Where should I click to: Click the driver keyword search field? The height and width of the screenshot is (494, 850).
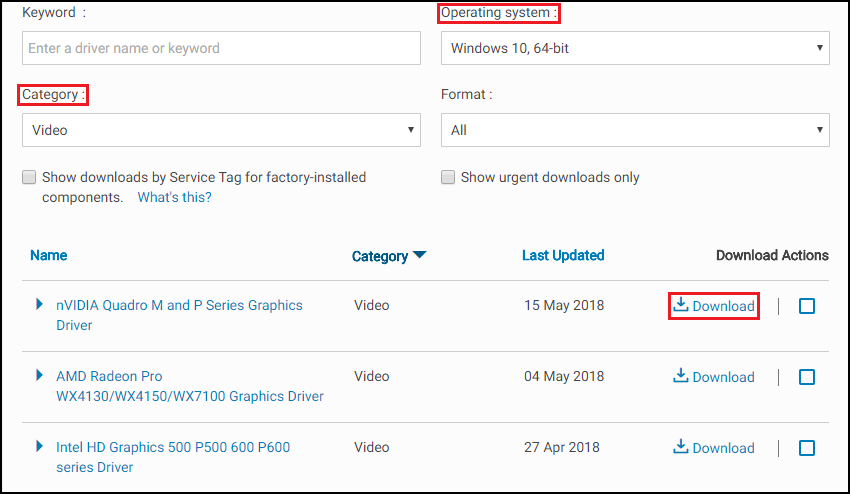pos(221,48)
